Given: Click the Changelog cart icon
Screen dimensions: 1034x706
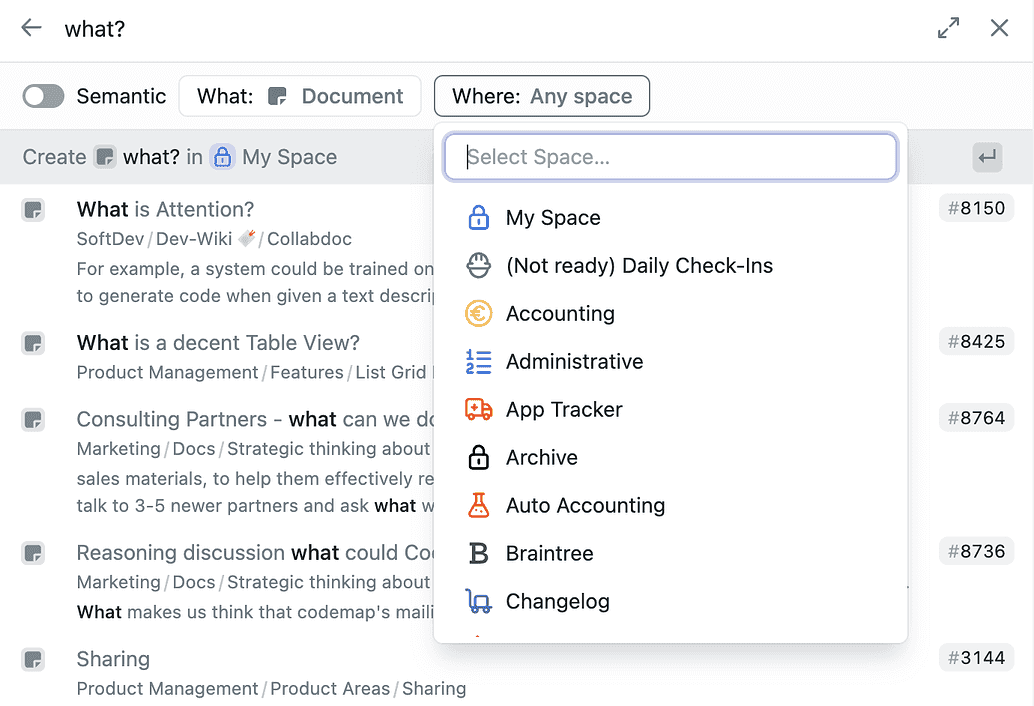Looking at the screenshot, I should click(479, 602).
